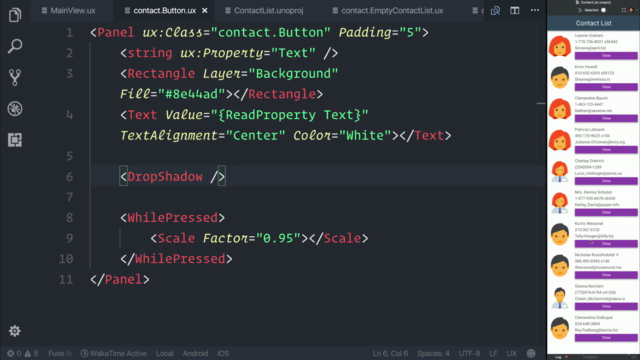Click Kurtis Weissnat's avatar image

(560, 234)
